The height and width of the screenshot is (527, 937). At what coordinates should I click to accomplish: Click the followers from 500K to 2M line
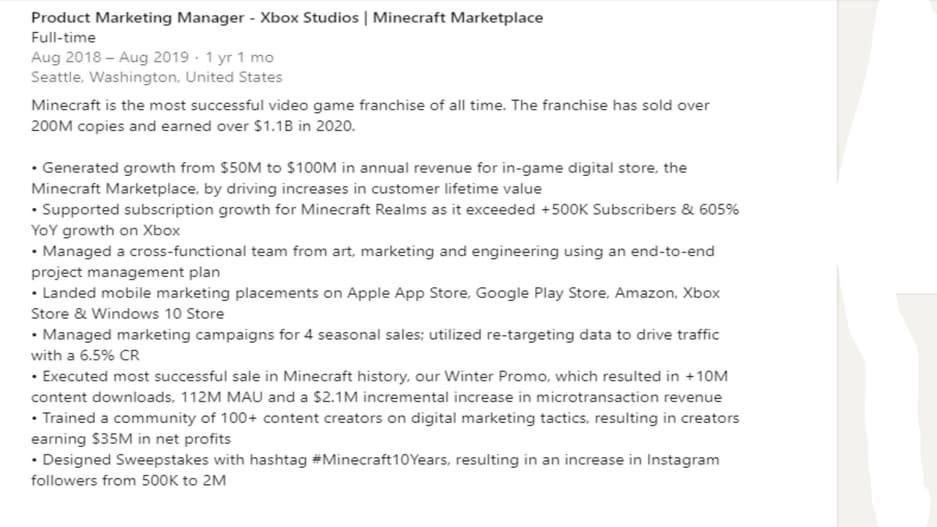tap(128, 481)
